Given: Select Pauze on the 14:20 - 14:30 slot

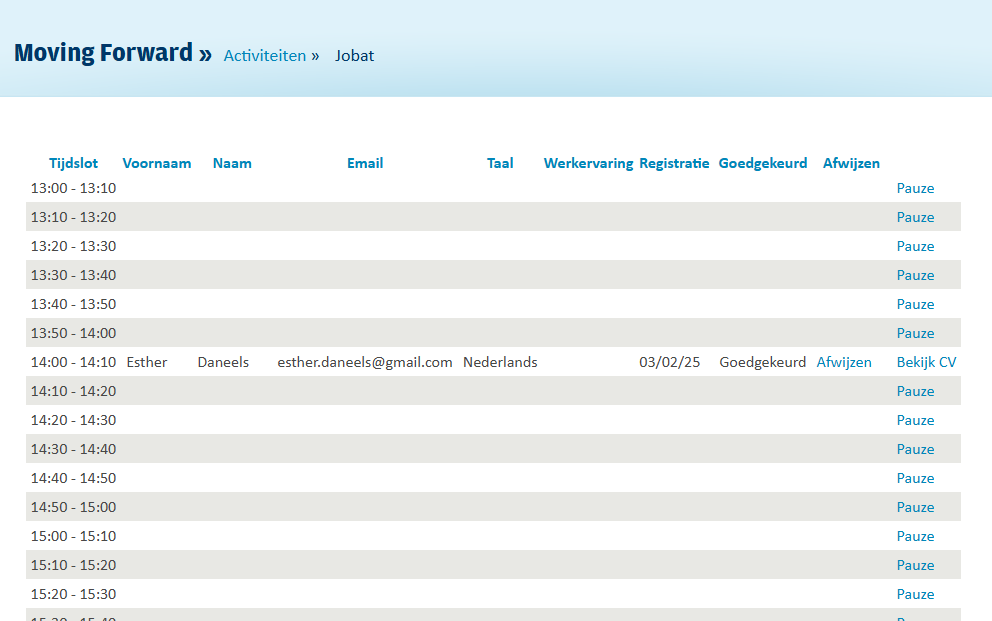Looking at the screenshot, I should click(x=915, y=420).
